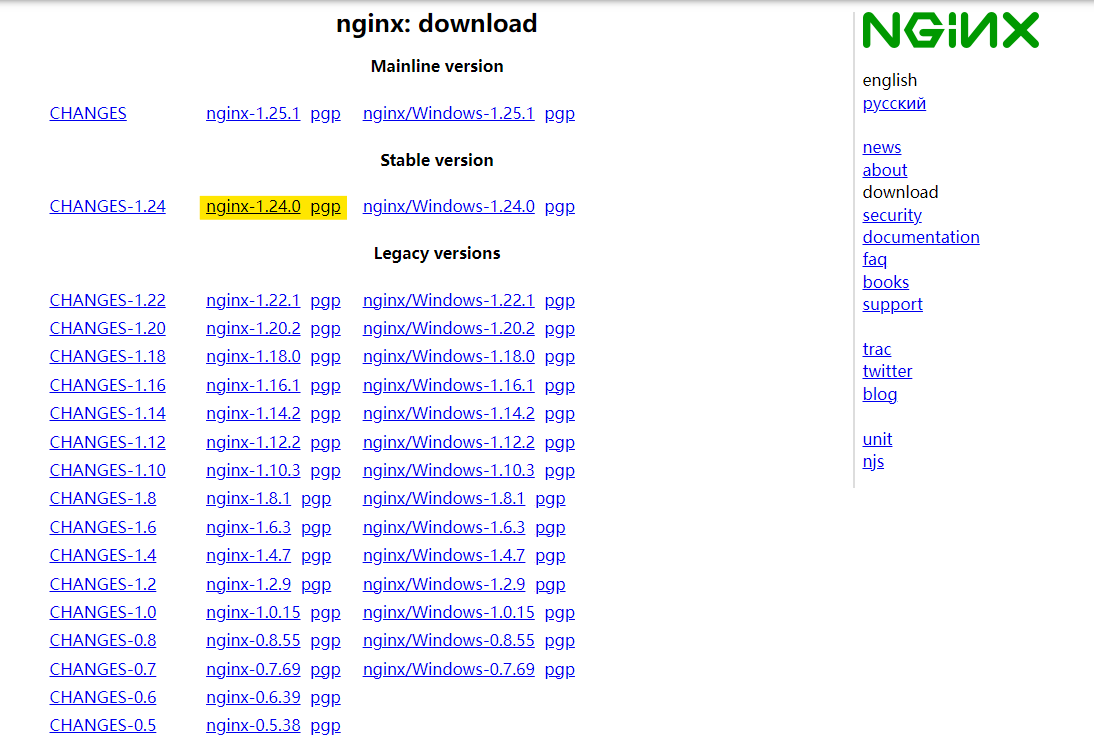
Task: Download nginx/Windows-1.16.1
Action: point(449,385)
